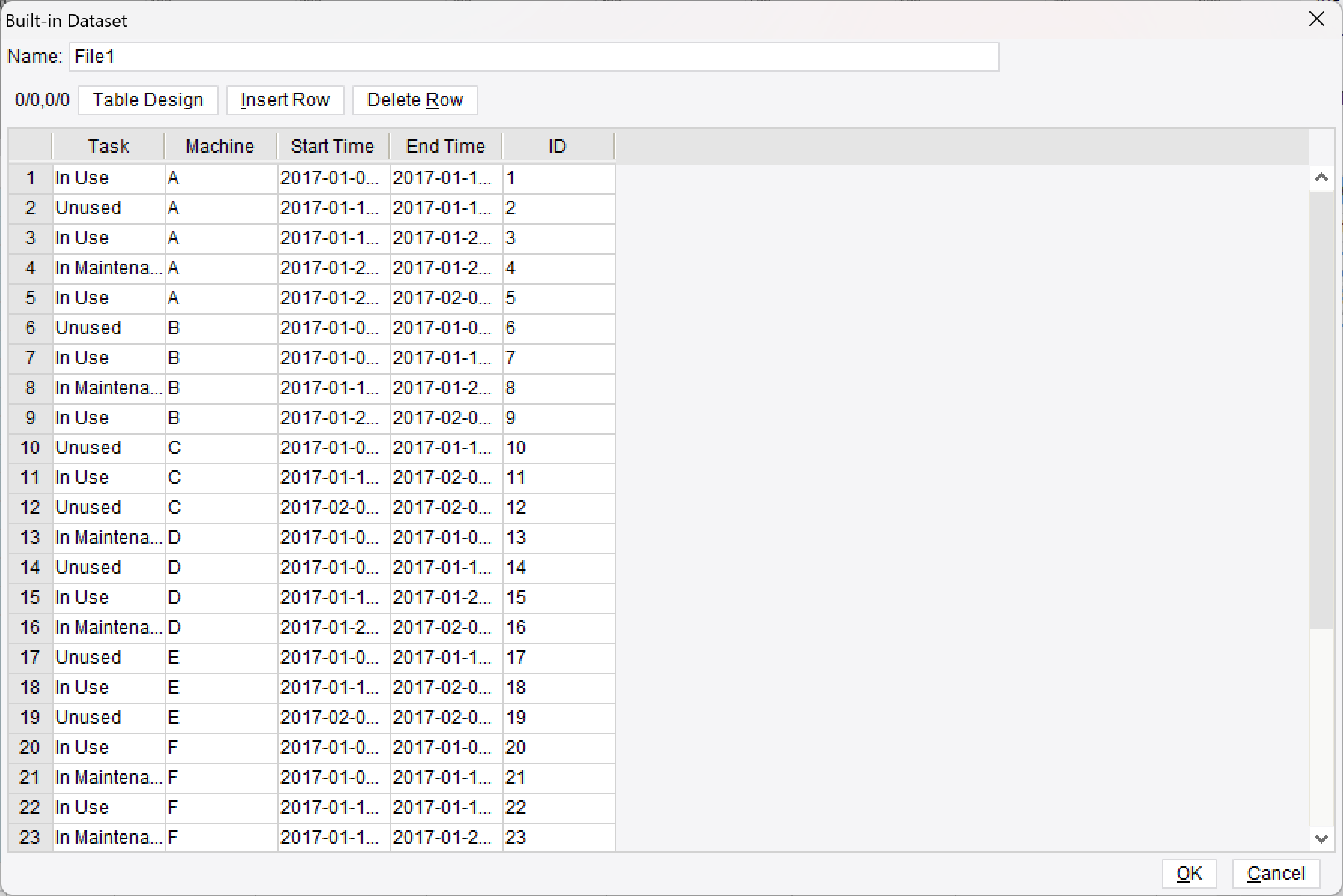The image size is (1343, 896).
Task: Dismiss the dialog with Cancel
Action: tap(1276, 873)
